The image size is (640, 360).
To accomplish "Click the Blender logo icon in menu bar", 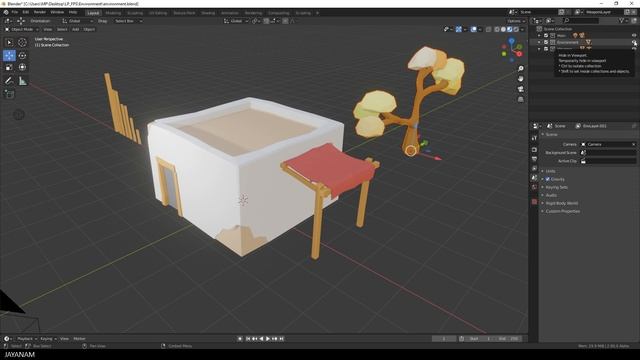I will coord(6,12).
